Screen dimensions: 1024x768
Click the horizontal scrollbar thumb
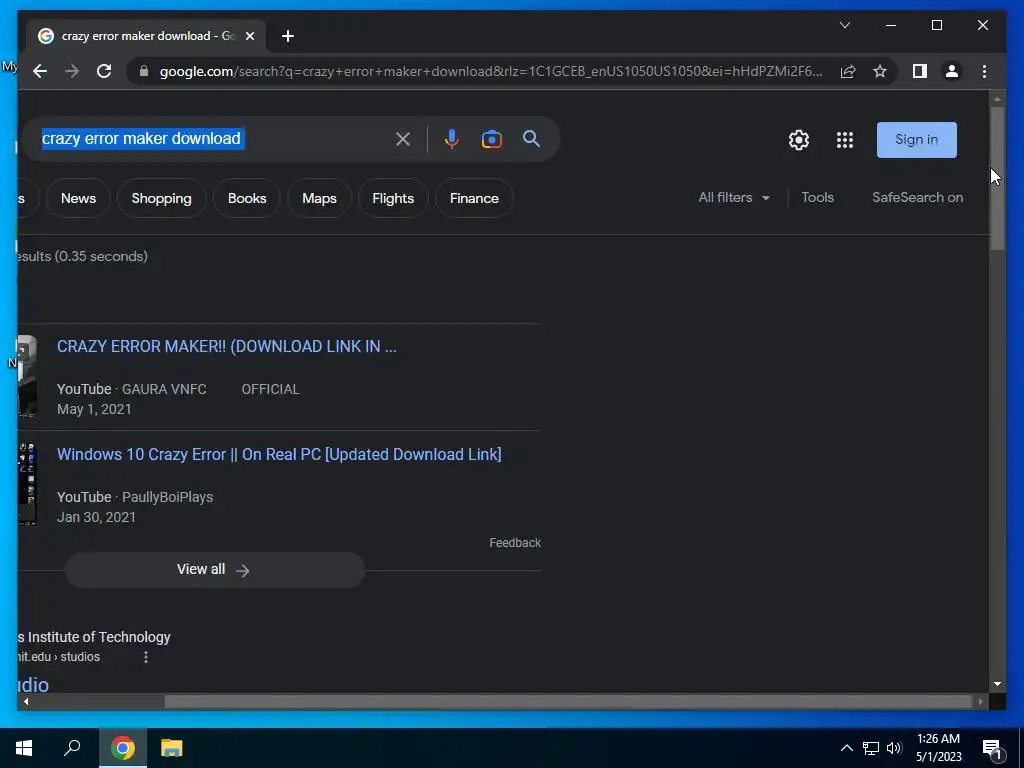coord(569,702)
